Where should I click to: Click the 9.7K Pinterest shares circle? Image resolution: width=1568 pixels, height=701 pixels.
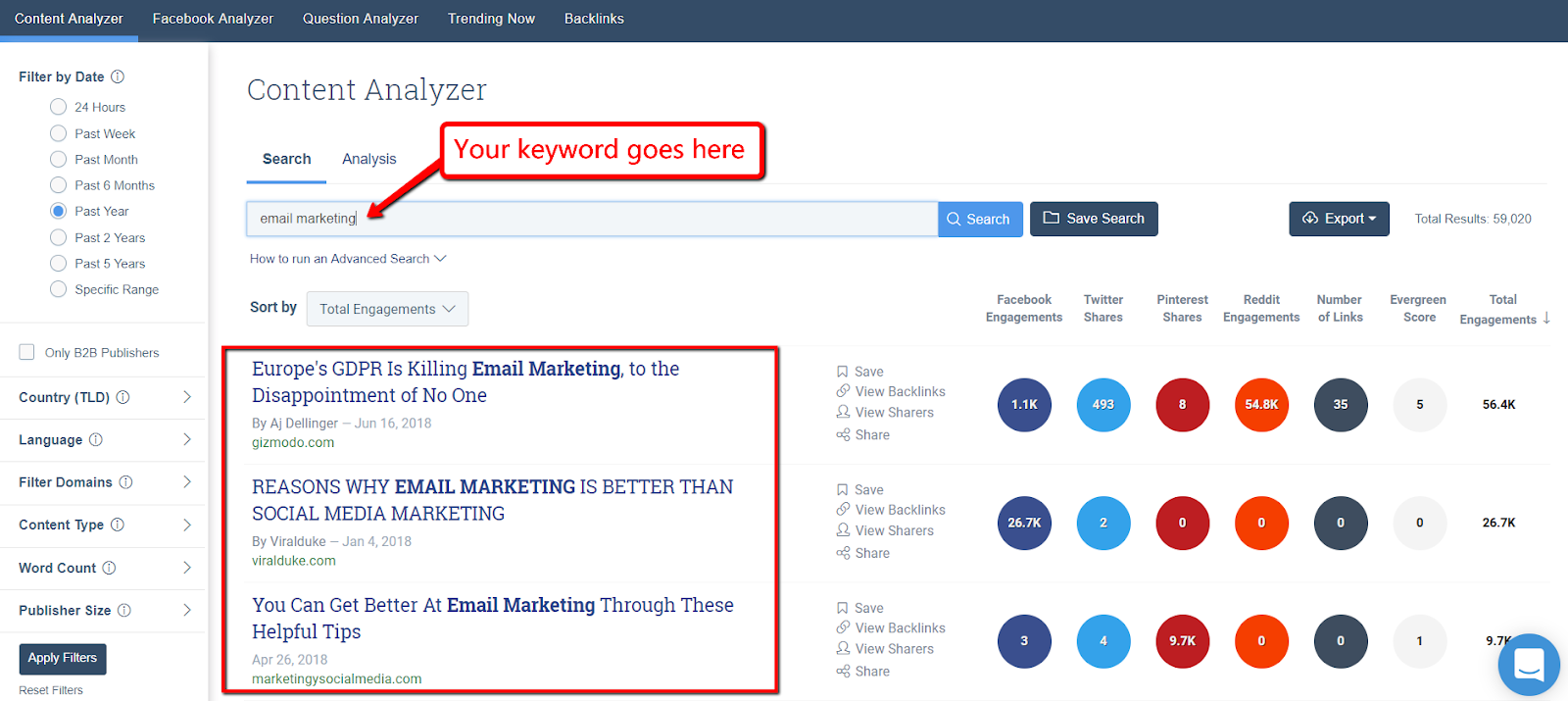click(x=1182, y=641)
